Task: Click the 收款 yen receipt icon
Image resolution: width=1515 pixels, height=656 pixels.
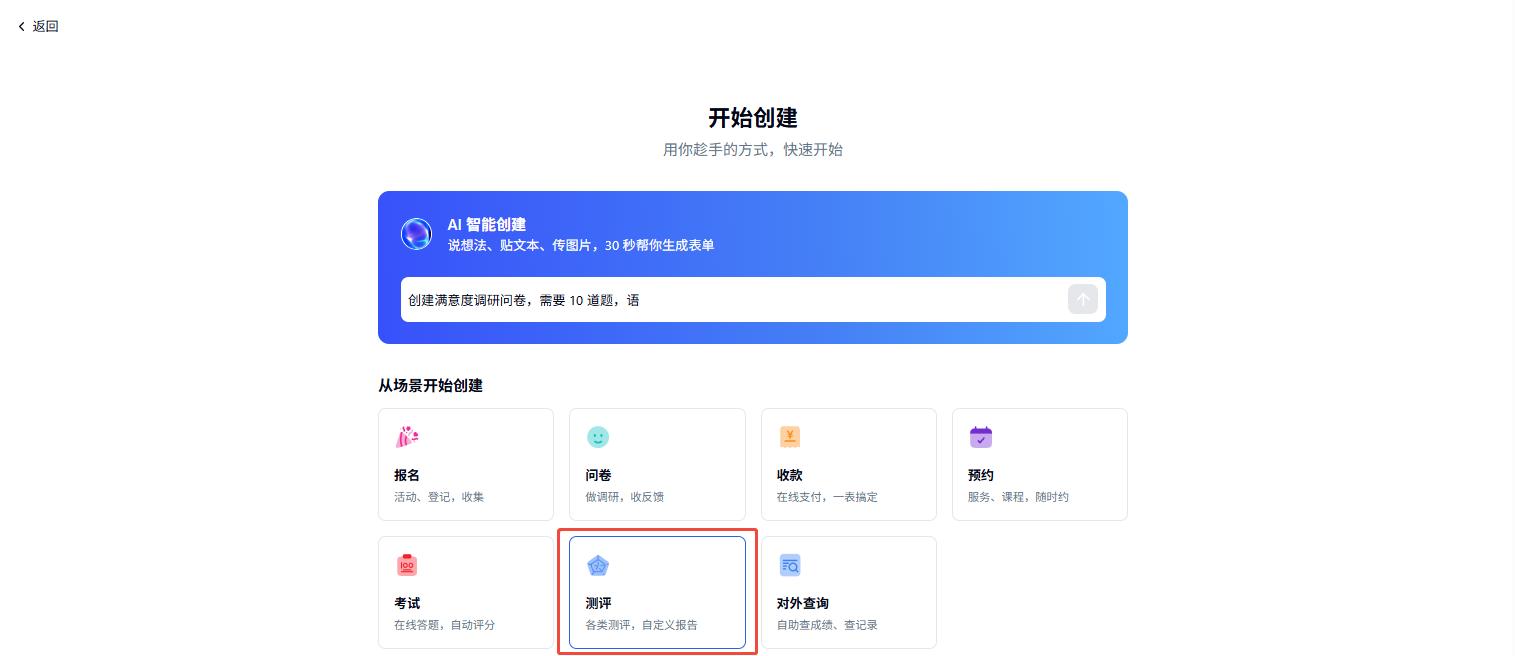Action: pyautogui.click(x=790, y=437)
